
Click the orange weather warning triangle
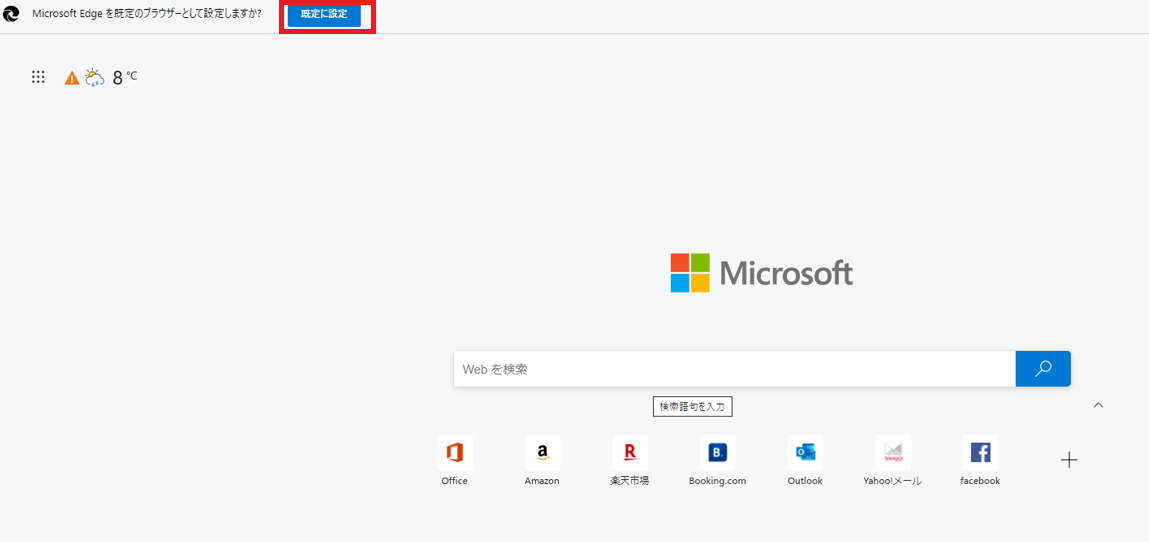72,78
